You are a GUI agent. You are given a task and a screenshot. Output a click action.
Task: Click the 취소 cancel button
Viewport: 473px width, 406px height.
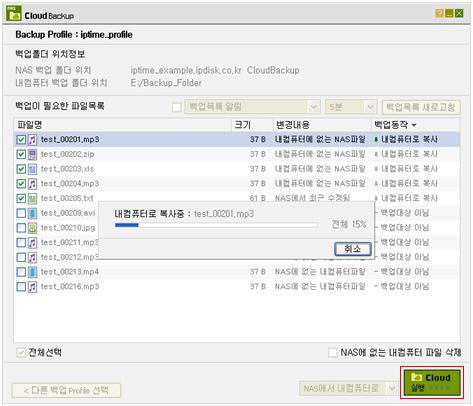(x=353, y=249)
